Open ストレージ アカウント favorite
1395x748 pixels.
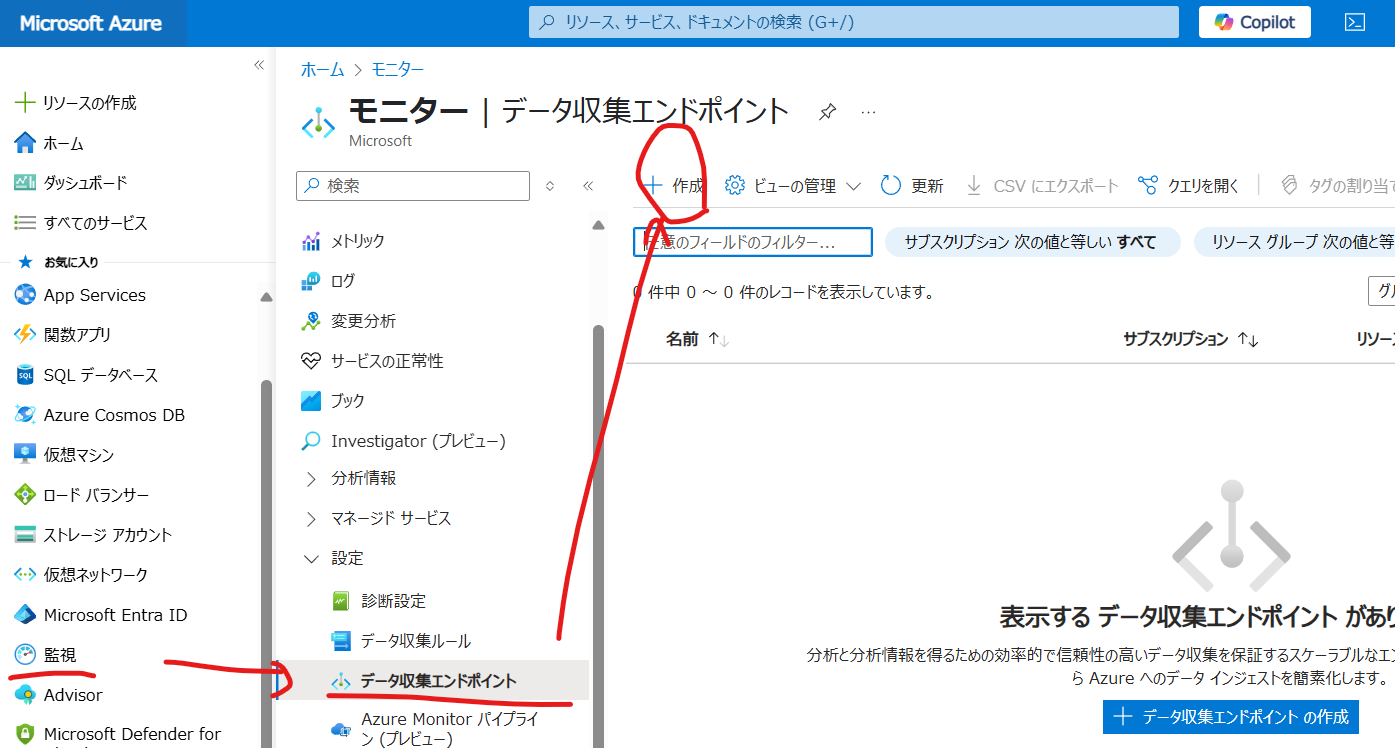pos(93,535)
